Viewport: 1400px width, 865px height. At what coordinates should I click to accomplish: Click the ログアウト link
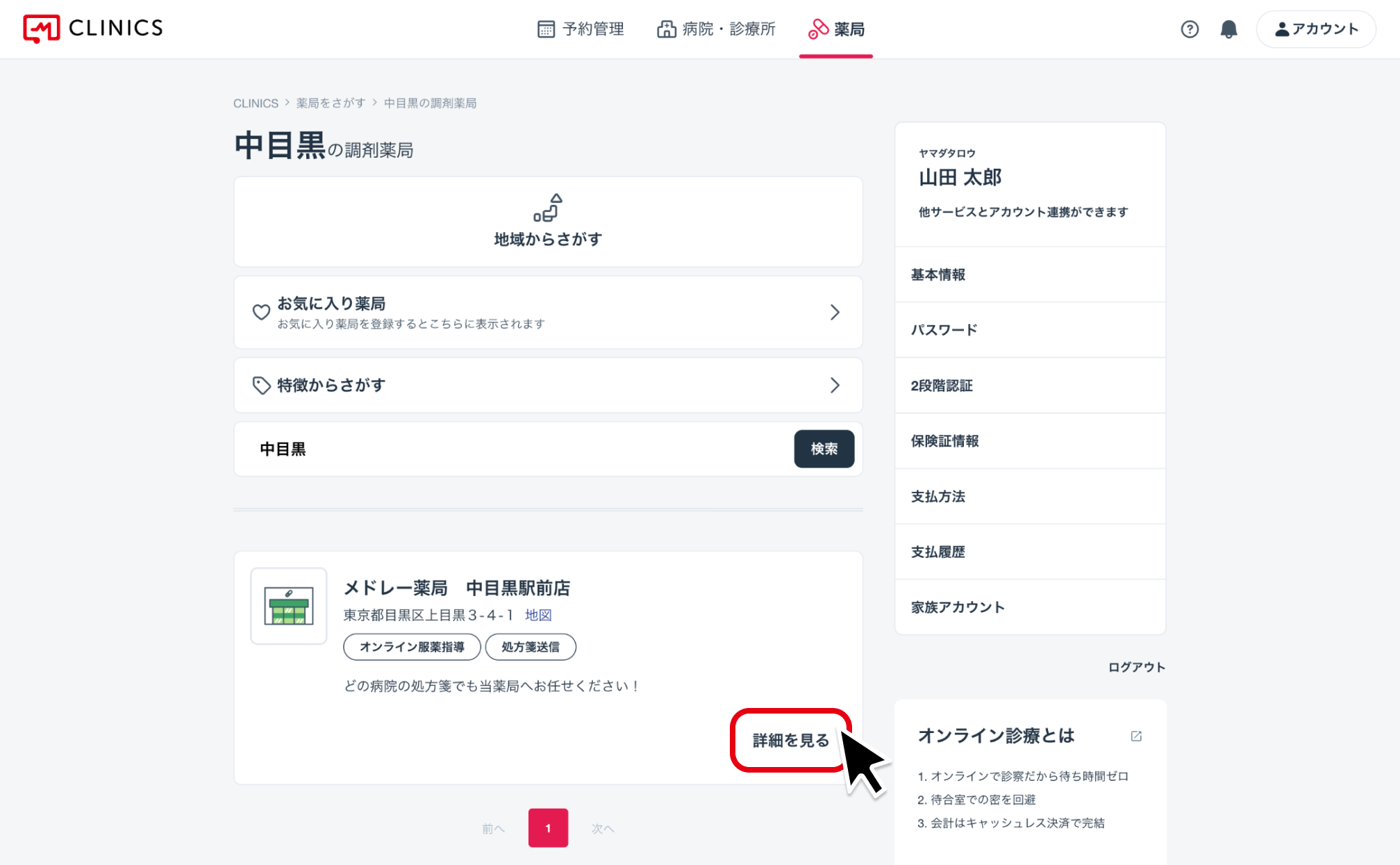click(1137, 667)
